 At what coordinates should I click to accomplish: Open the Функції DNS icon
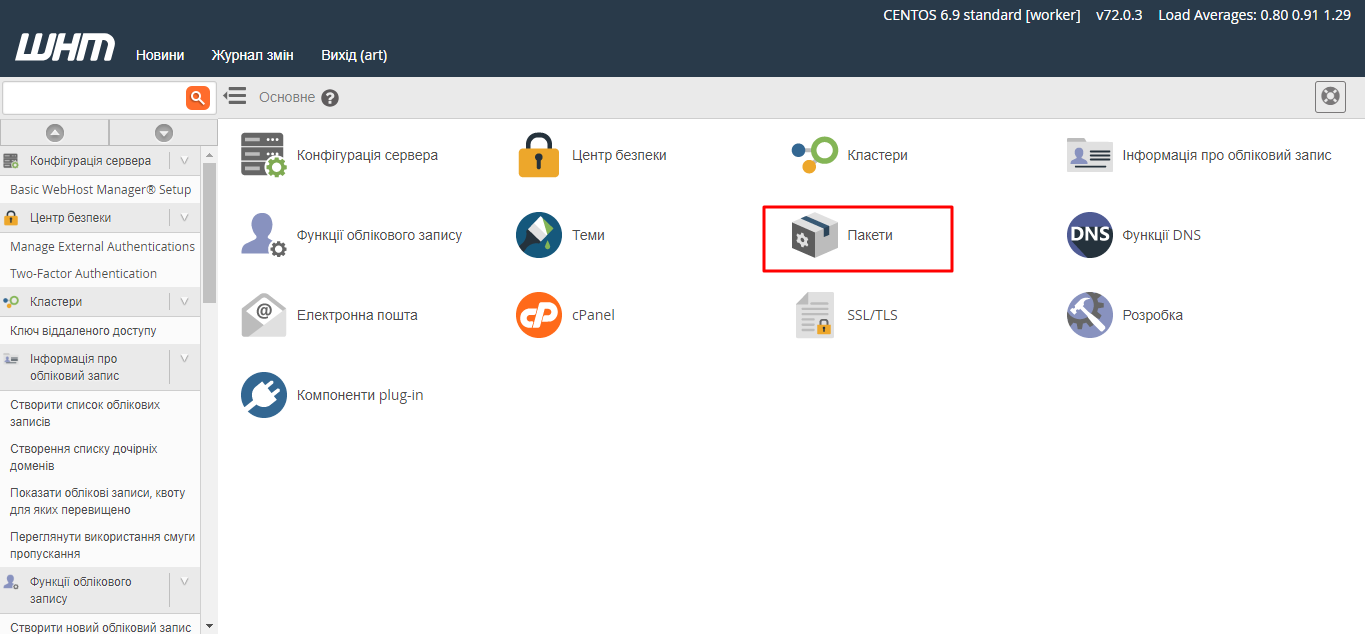point(1089,236)
